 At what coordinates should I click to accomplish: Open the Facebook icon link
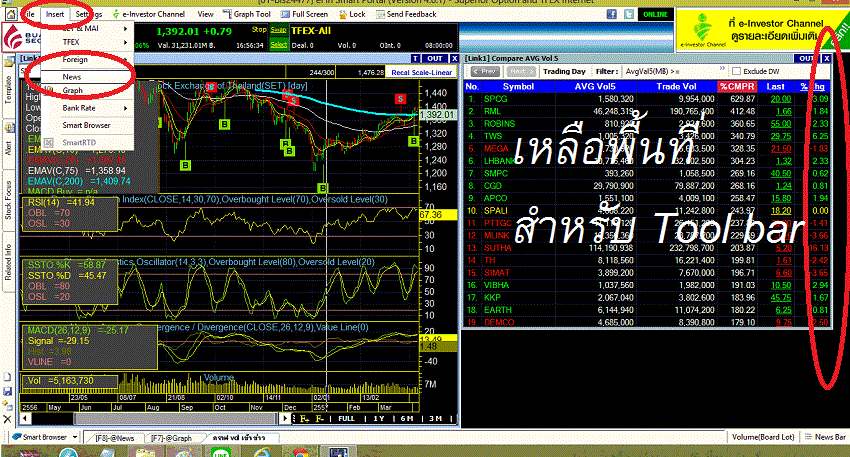611,14
